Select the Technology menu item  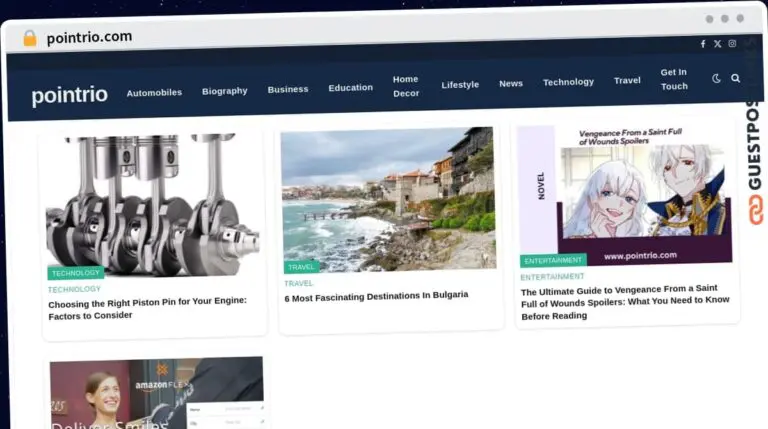click(568, 82)
